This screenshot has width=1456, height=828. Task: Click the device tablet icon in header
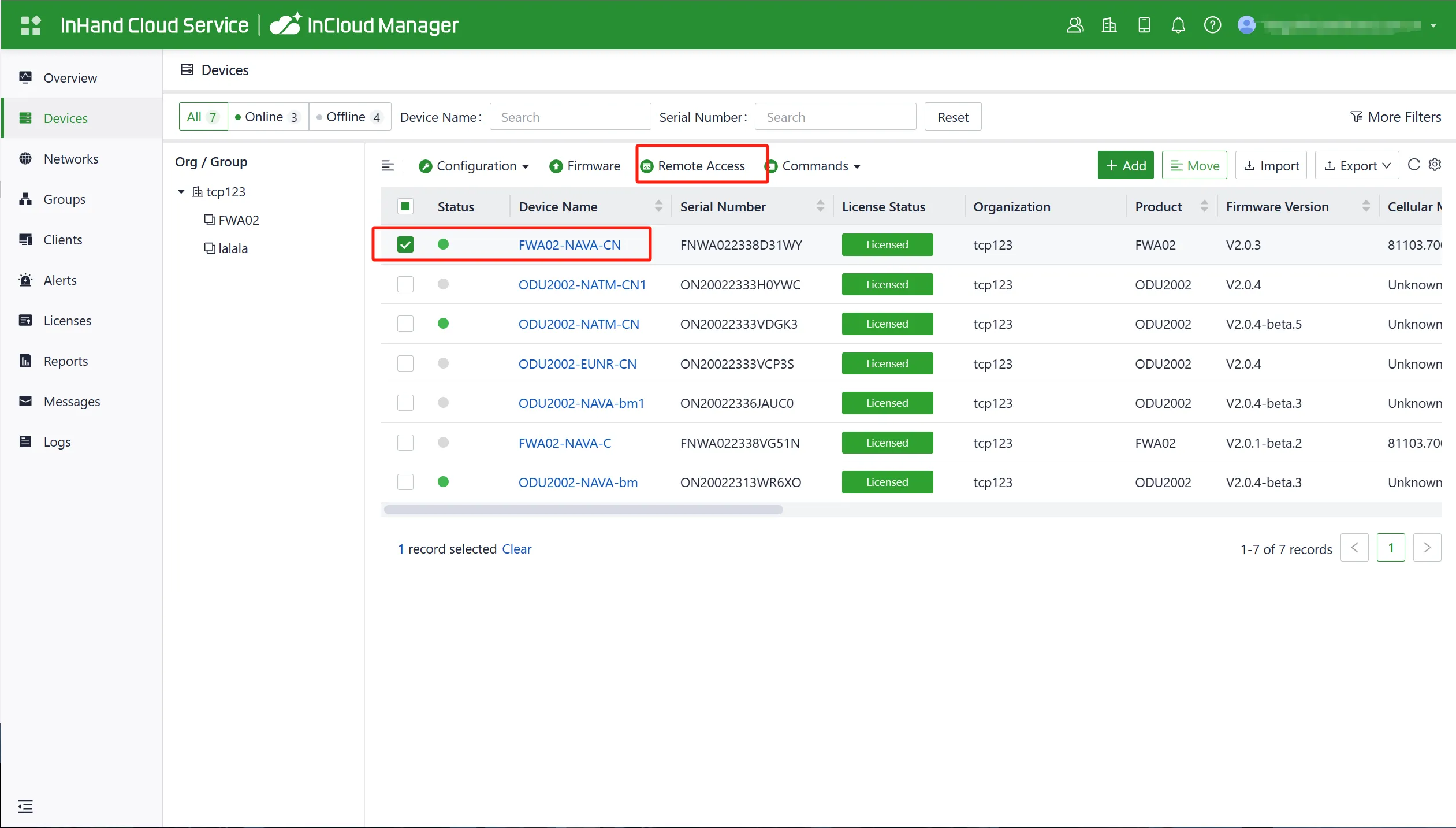point(1144,25)
